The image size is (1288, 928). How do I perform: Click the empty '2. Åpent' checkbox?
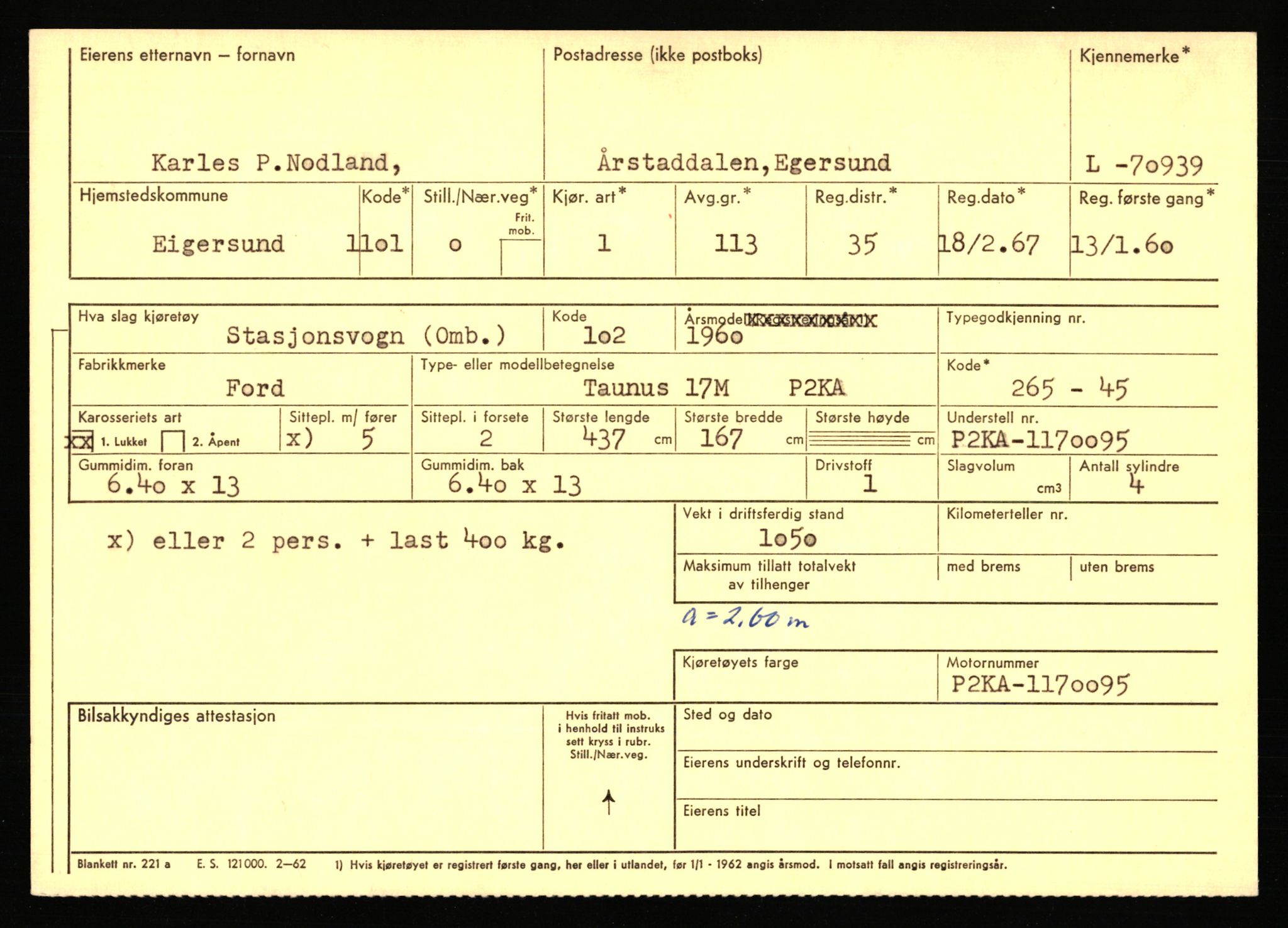(173, 442)
